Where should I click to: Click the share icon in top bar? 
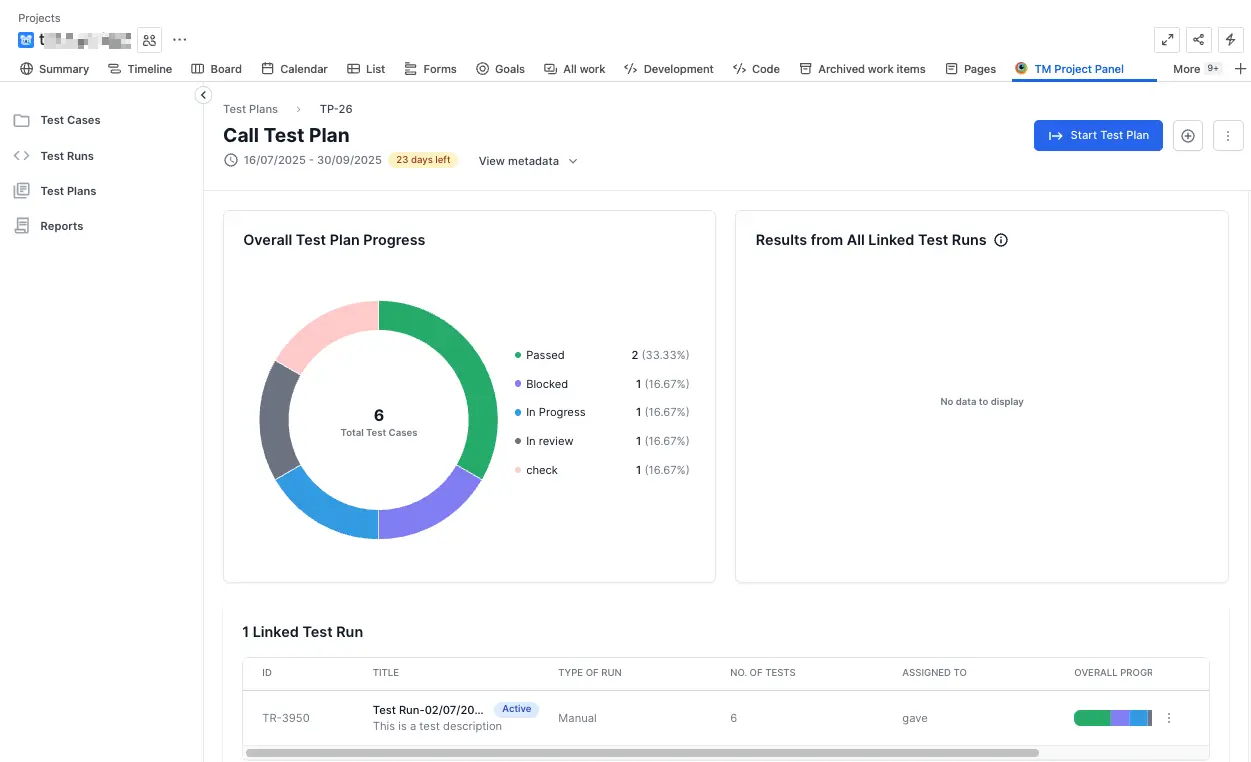tap(1198, 40)
